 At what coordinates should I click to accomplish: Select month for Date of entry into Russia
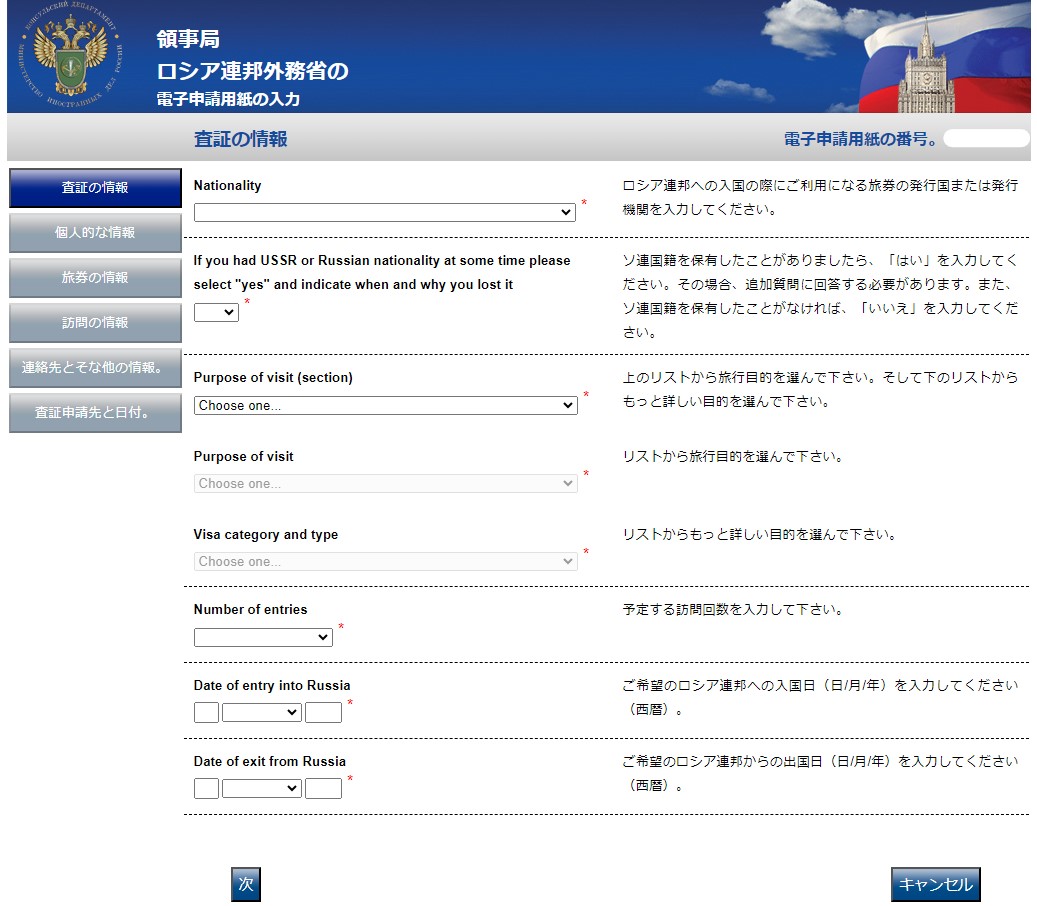tap(262, 712)
